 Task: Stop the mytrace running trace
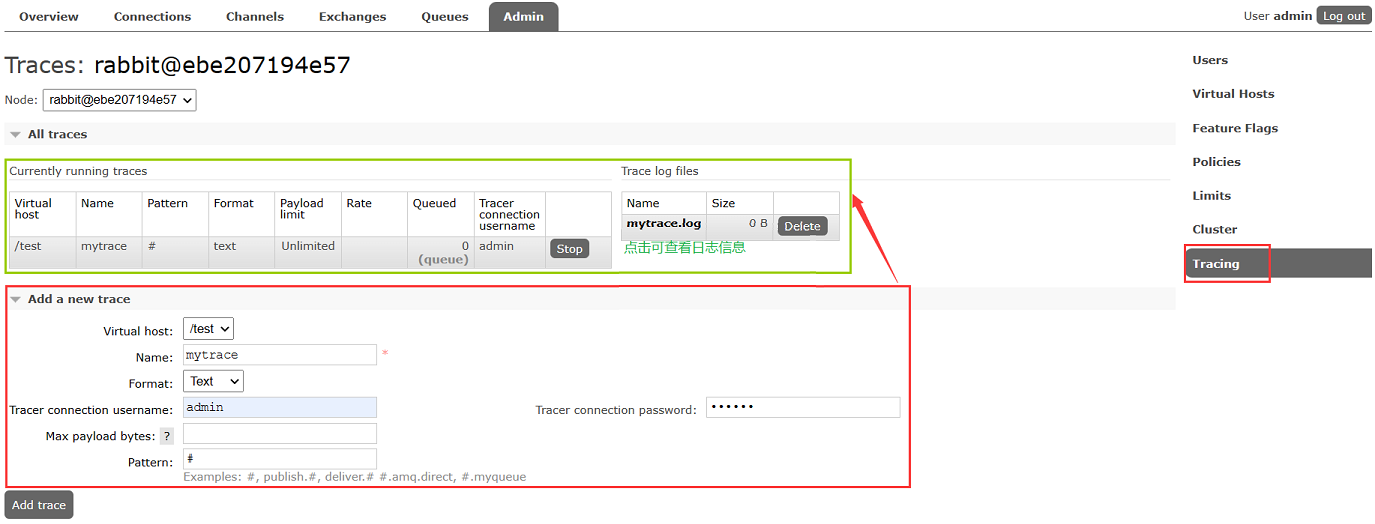pos(569,249)
